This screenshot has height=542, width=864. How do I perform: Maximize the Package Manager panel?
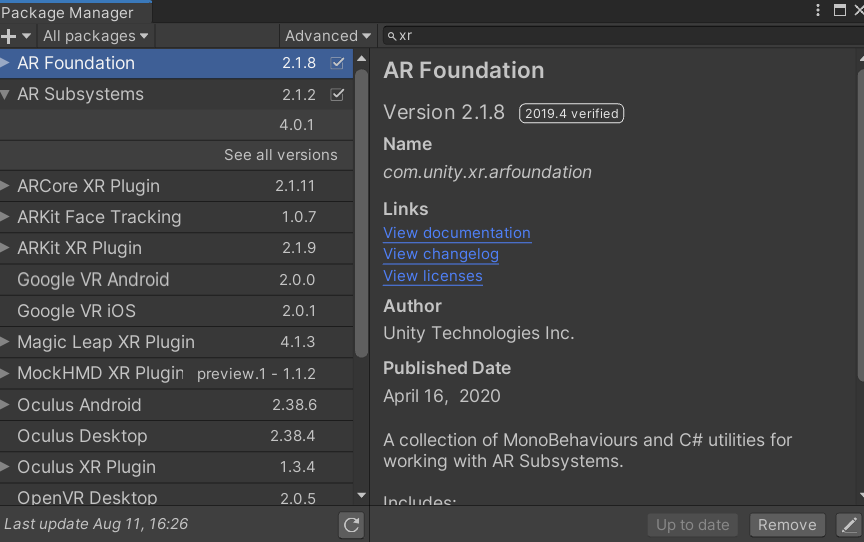pos(840,10)
